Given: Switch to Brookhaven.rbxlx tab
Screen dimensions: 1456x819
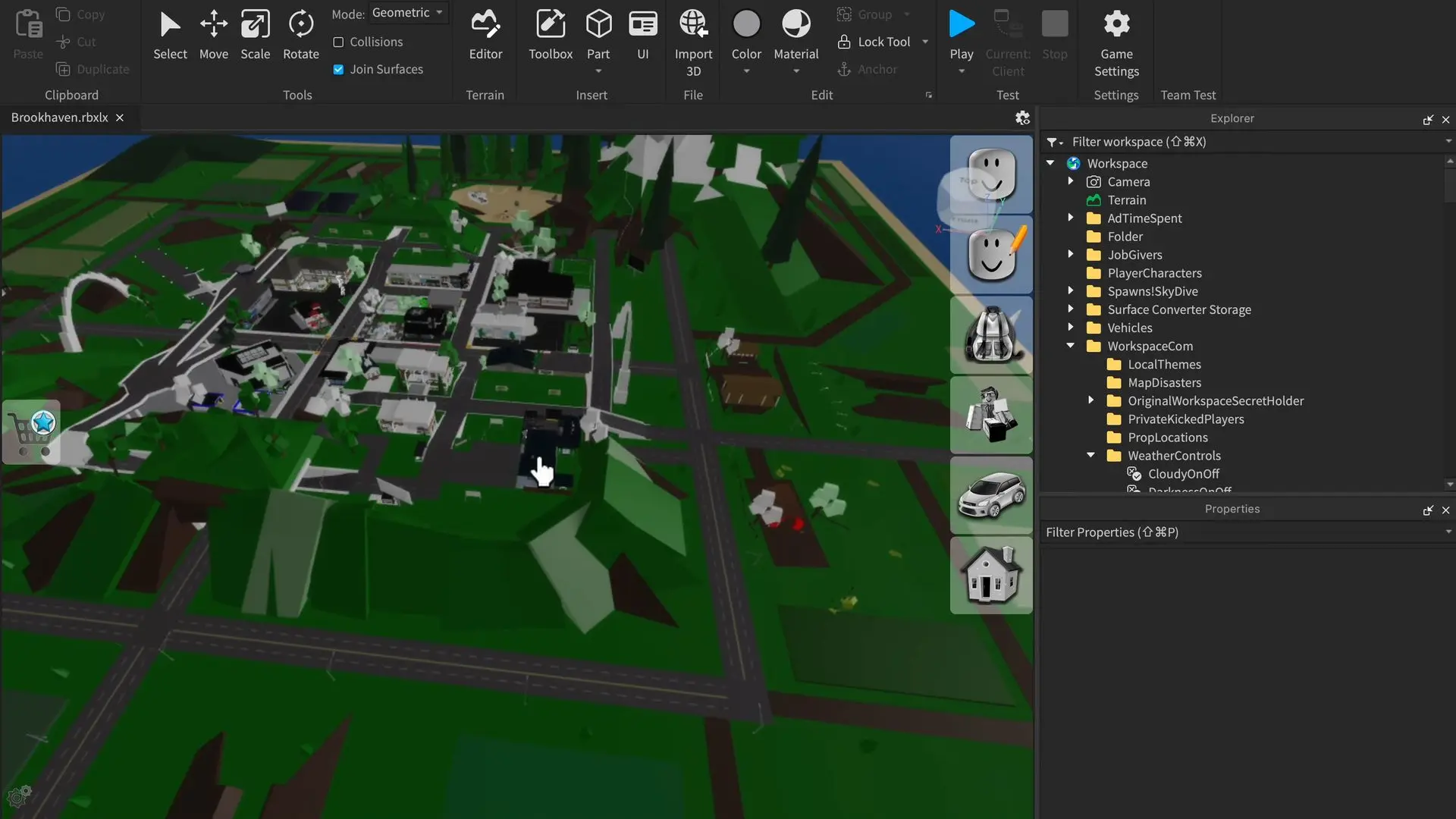Looking at the screenshot, I should (x=59, y=118).
